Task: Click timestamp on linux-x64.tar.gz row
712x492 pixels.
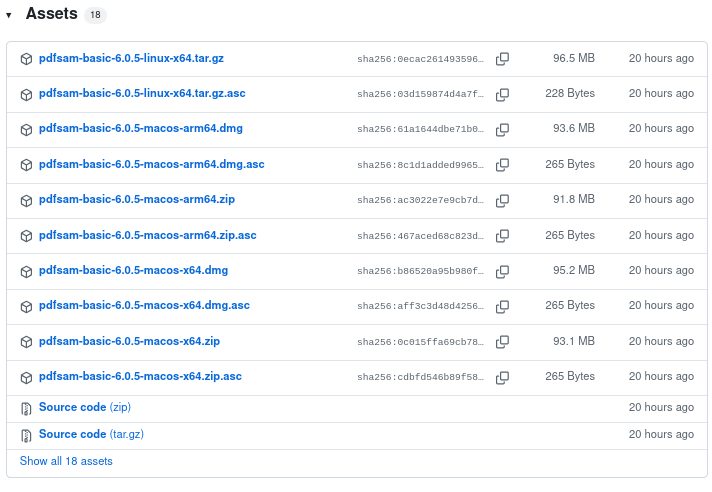Action: tap(661, 58)
